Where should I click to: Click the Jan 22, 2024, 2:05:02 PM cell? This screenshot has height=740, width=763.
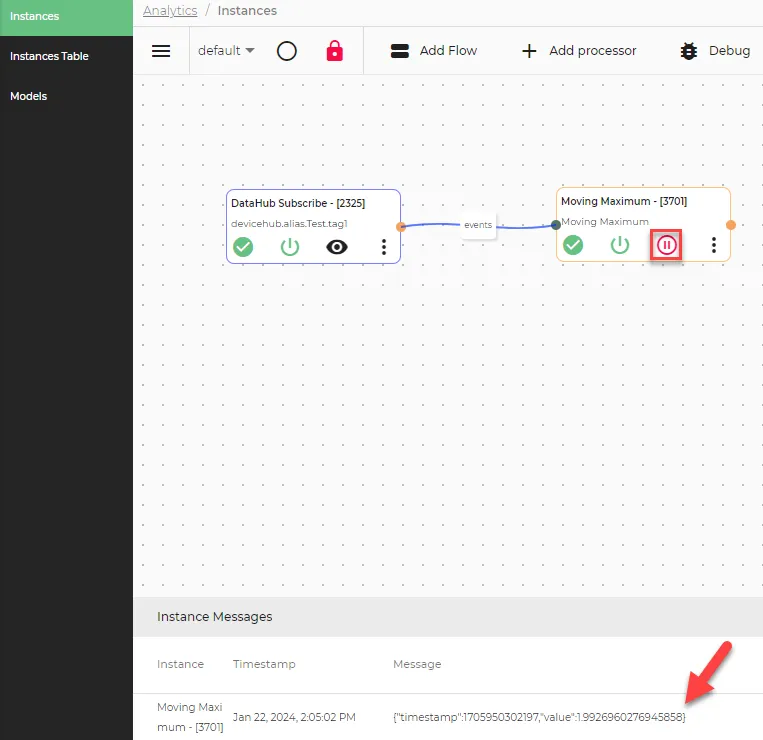pyautogui.click(x=294, y=717)
